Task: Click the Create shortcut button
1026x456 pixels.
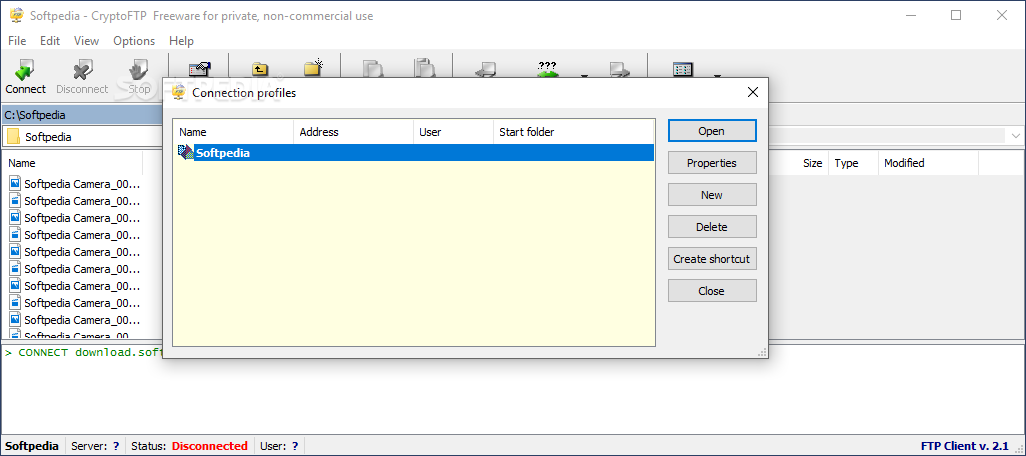Action: (712, 259)
